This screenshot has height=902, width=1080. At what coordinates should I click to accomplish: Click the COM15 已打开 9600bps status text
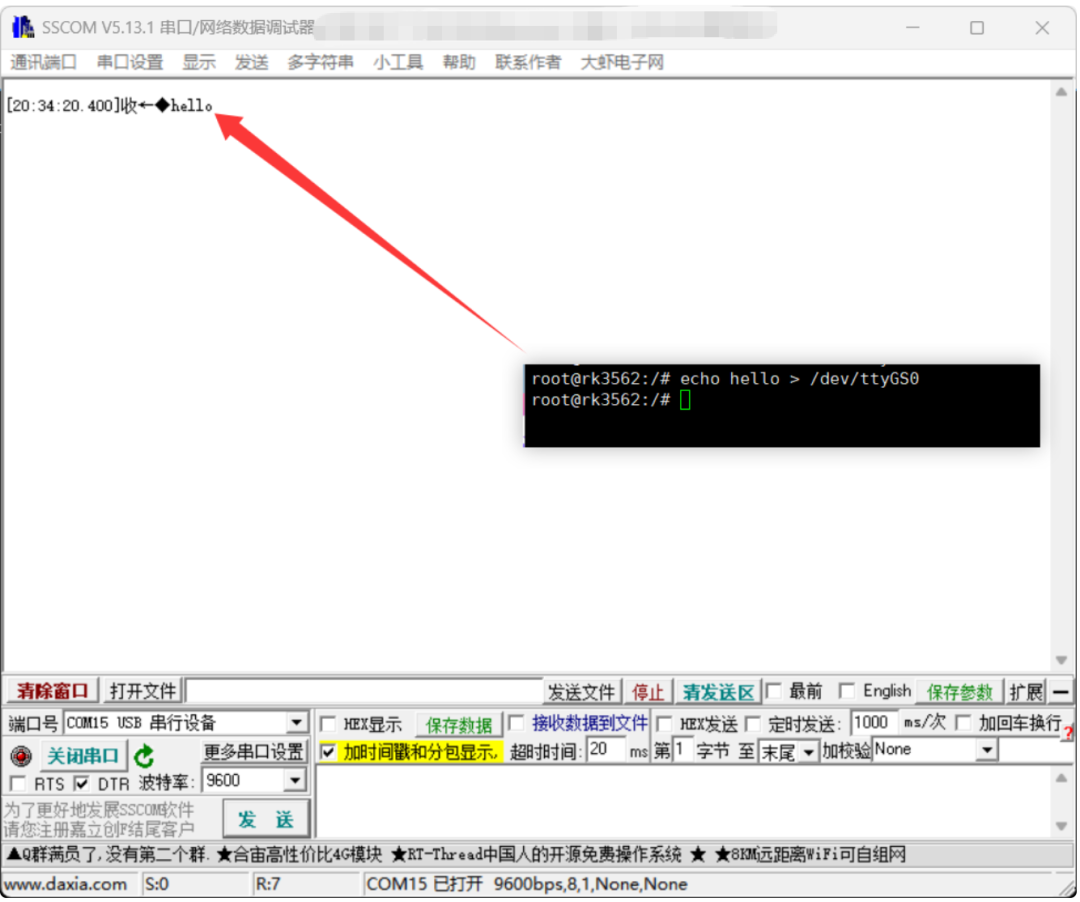tap(527, 885)
